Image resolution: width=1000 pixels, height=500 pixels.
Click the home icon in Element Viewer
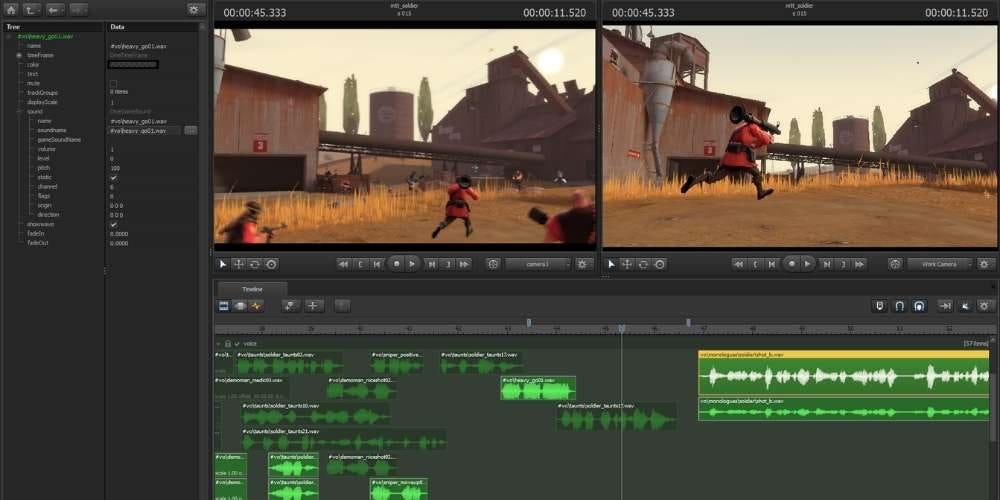[x=11, y=10]
